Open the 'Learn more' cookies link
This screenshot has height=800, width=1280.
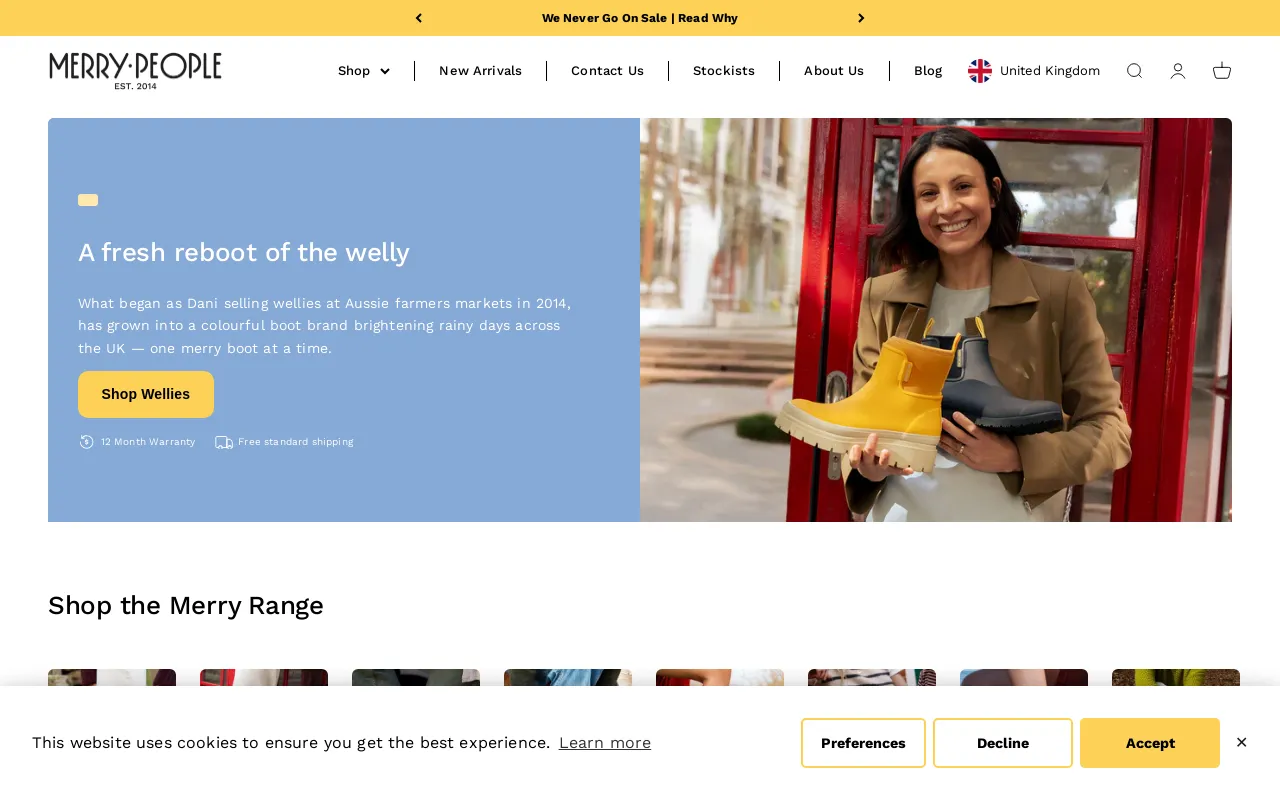pos(604,742)
